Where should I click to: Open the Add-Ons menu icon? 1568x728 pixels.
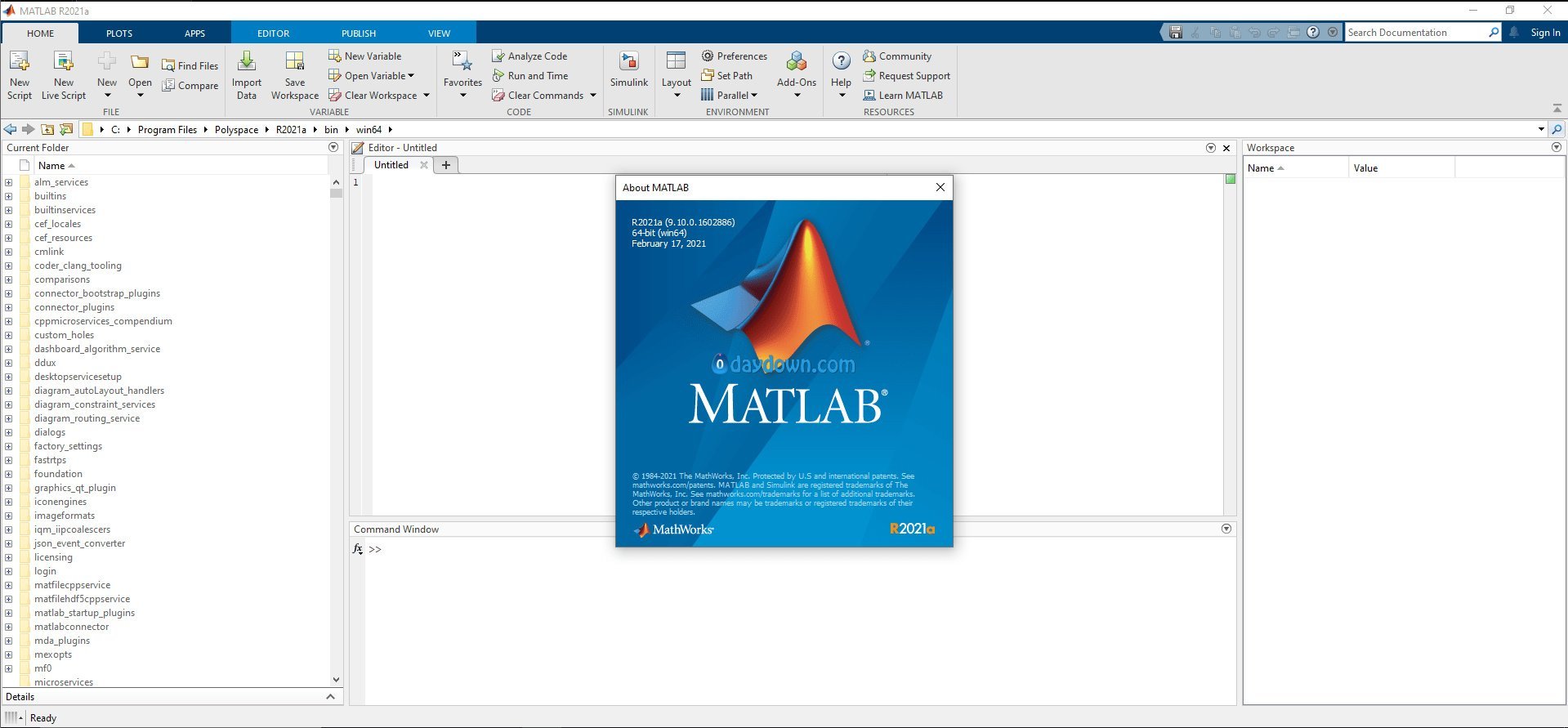point(797,61)
